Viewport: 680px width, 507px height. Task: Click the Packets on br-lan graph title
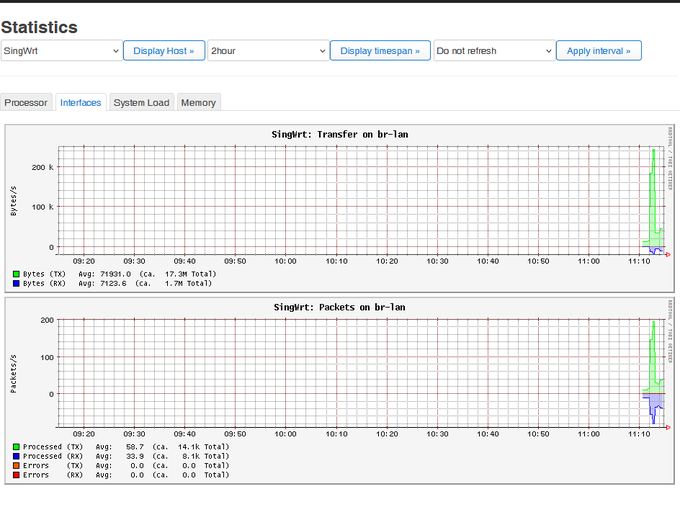(x=340, y=307)
